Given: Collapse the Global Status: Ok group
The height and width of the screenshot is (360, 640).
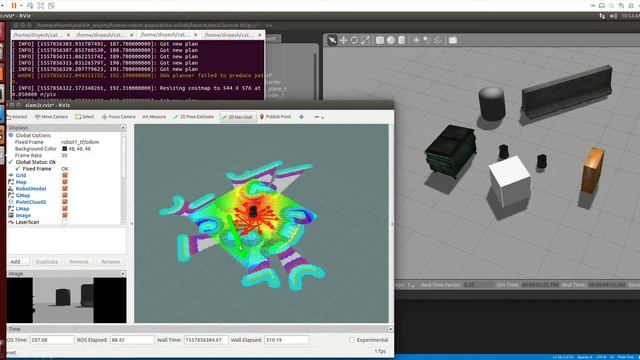Looking at the screenshot, I should 11,162.
